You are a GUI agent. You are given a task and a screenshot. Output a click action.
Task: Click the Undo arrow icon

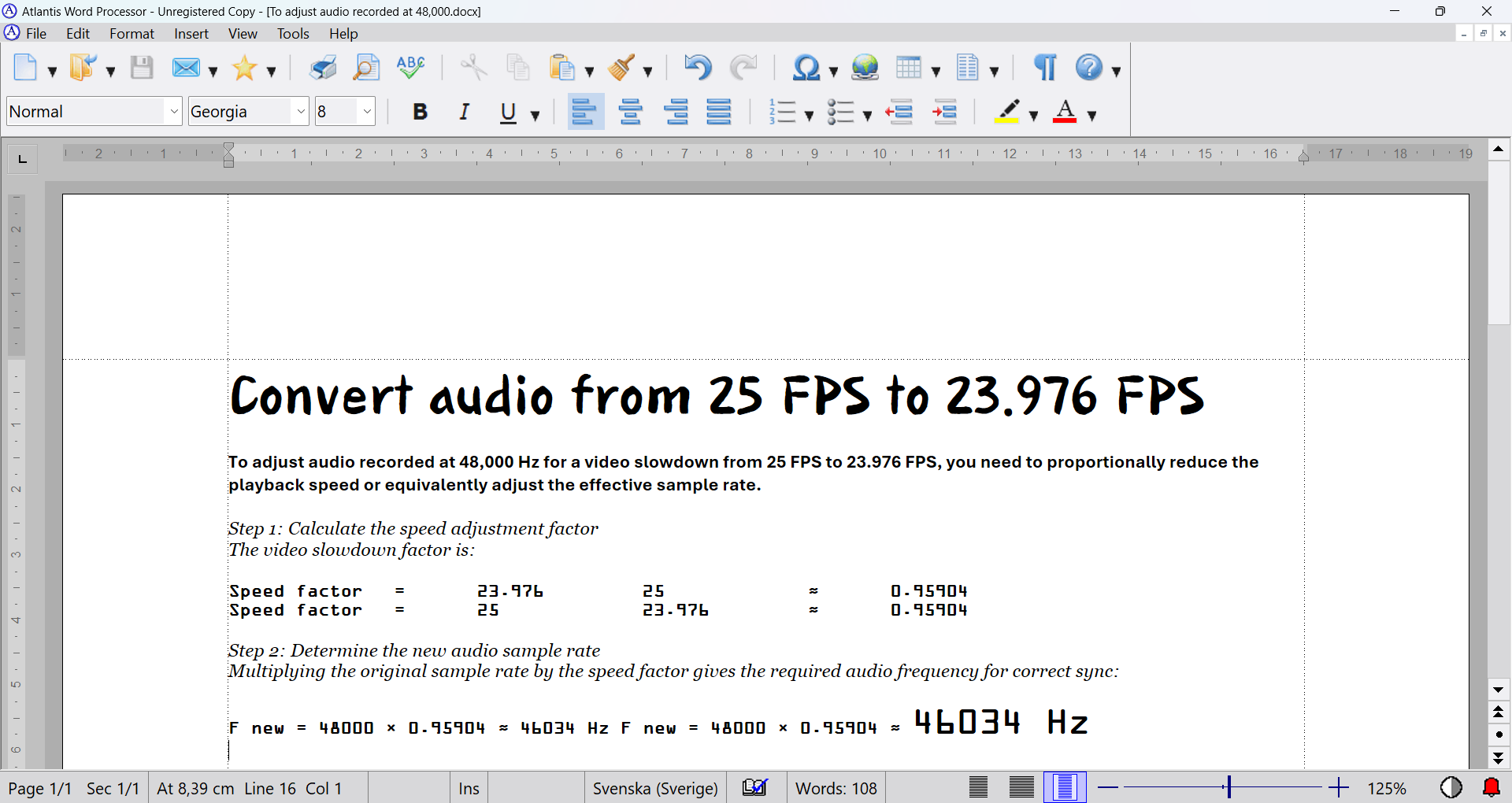pos(697,68)
